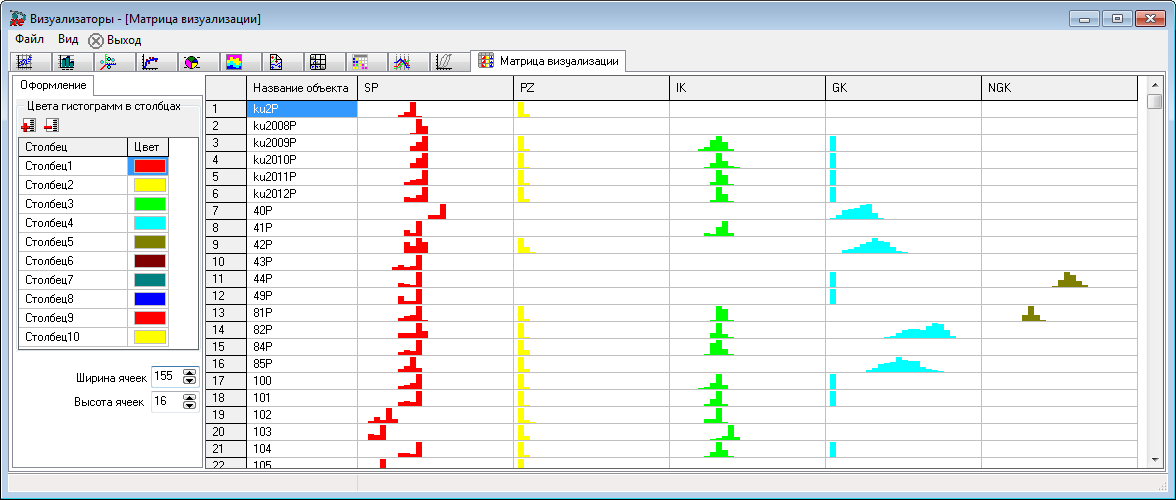The width and height of the screenshot is (1176, 500).
Task: Open the histogram bar chart tab
Action: click(68, 61)
